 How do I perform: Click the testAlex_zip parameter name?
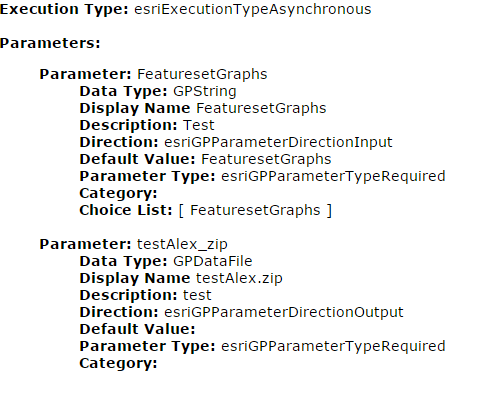(182, 244)
